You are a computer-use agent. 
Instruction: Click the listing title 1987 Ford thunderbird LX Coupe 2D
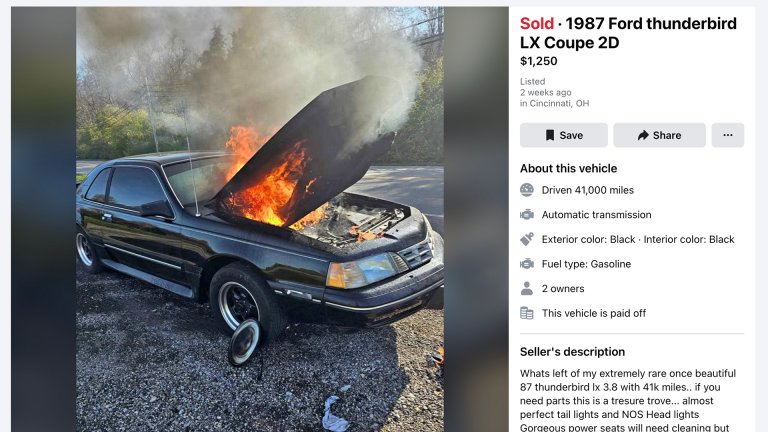coord(628,33)
